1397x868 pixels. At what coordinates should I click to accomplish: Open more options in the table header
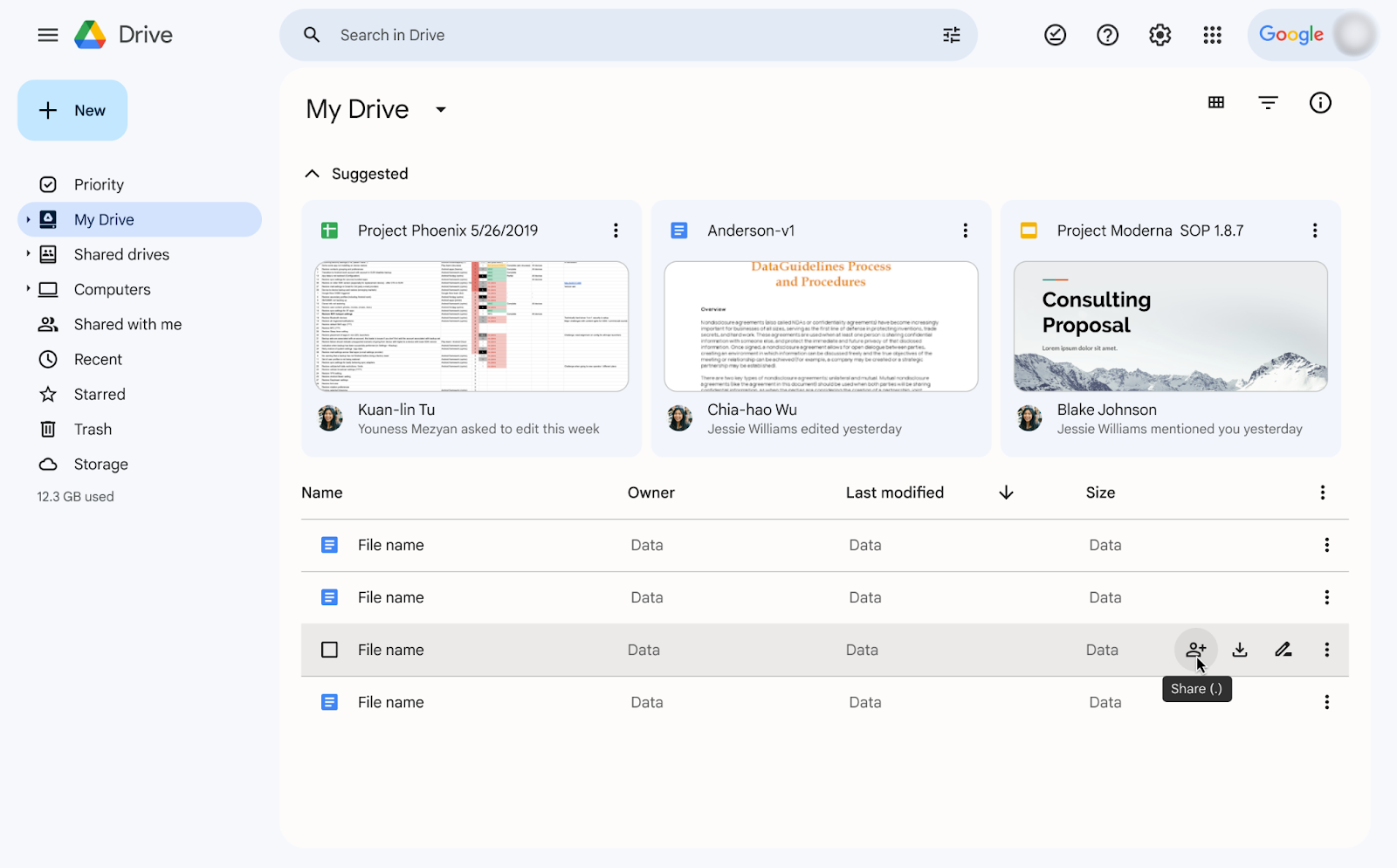[x=1323, y=493]
